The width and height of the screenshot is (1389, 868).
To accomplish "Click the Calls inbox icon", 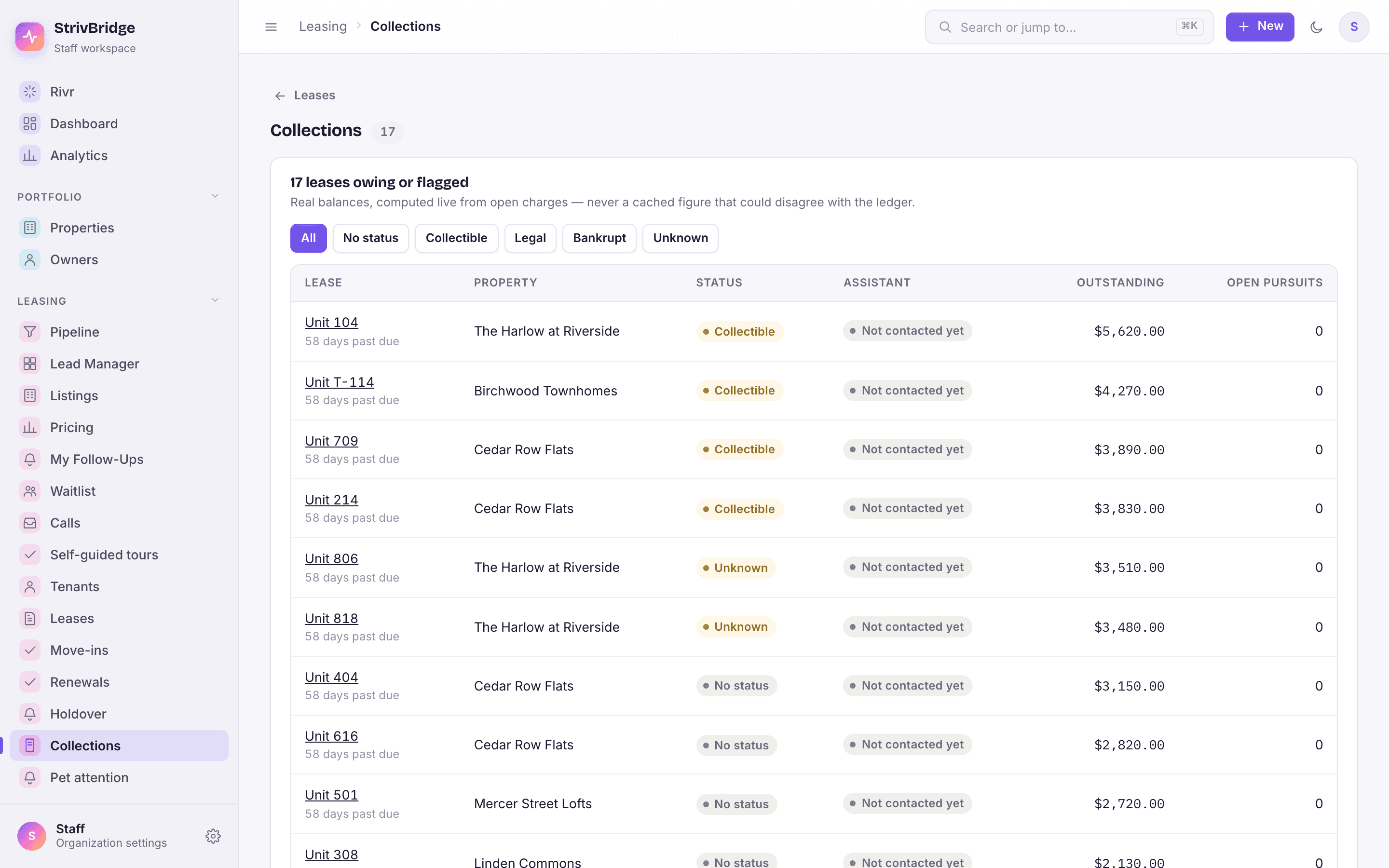I will tap(30, 523).
